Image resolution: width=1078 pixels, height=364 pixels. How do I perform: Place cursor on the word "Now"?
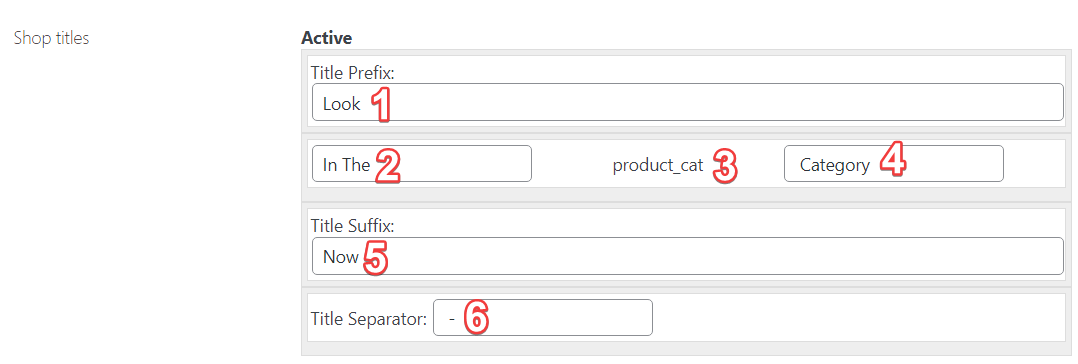pos(341,257)
